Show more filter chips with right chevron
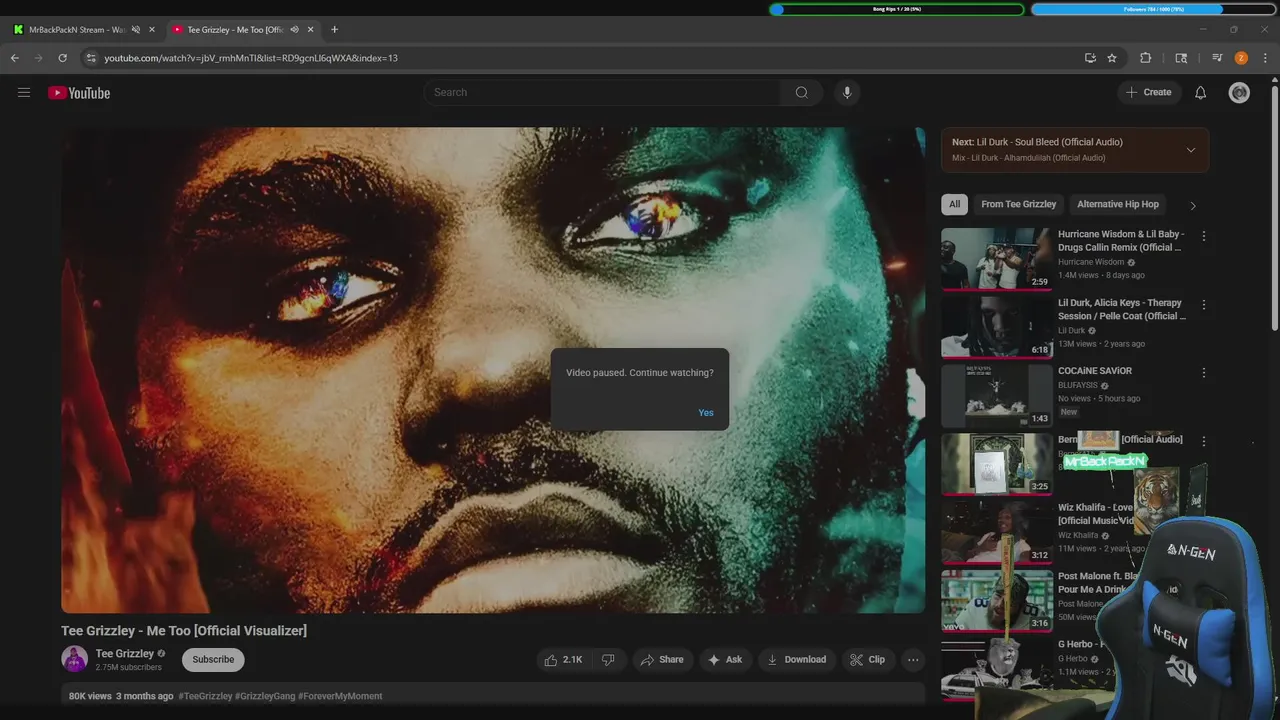The image size is (1280, 720). pyautogui.click(x=1192, y=205)
